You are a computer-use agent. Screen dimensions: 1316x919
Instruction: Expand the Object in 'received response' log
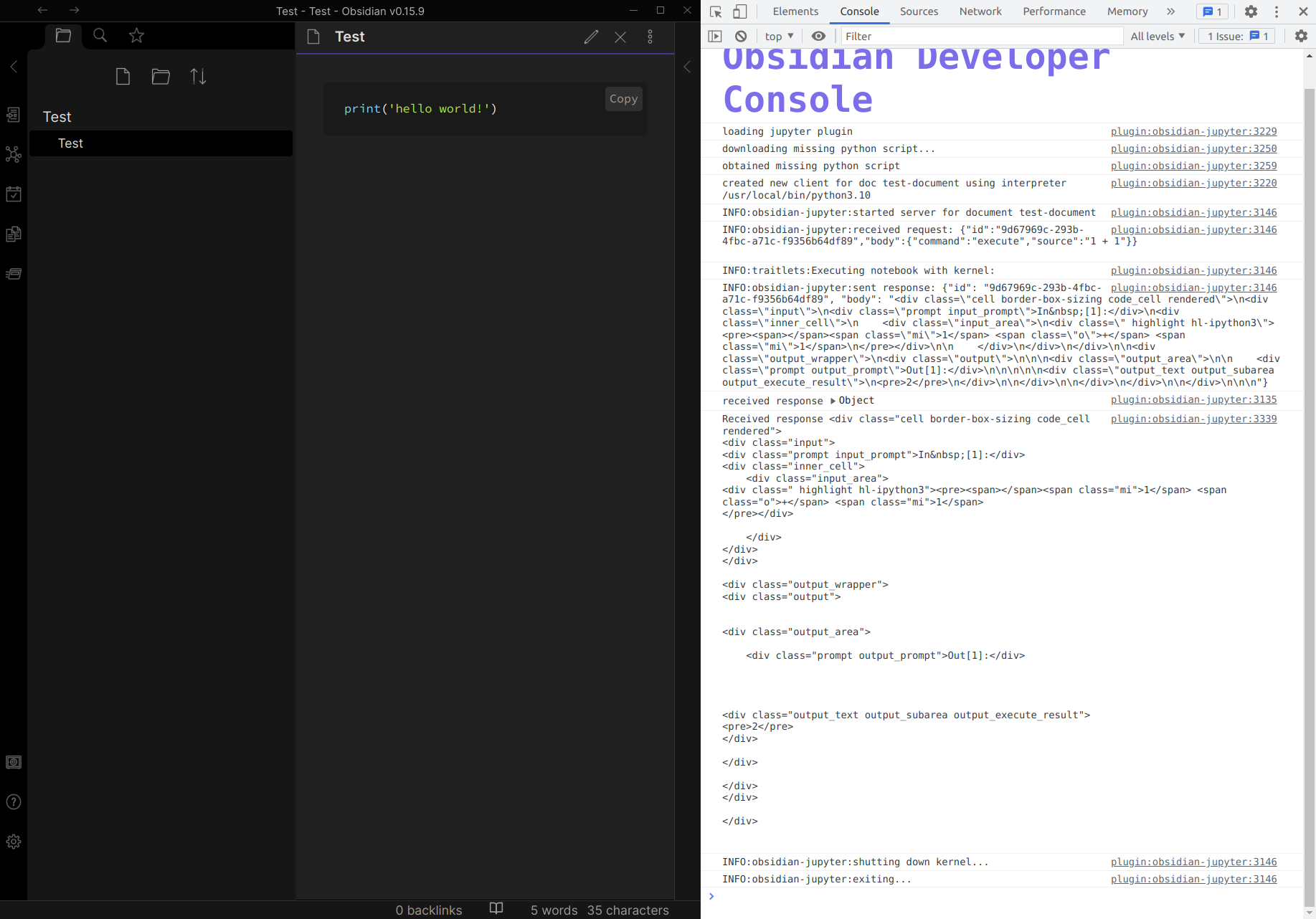pos(833,401)
